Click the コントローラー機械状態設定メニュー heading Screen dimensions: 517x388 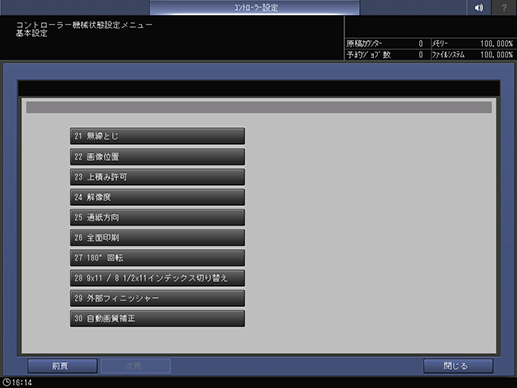pos(84,25)
